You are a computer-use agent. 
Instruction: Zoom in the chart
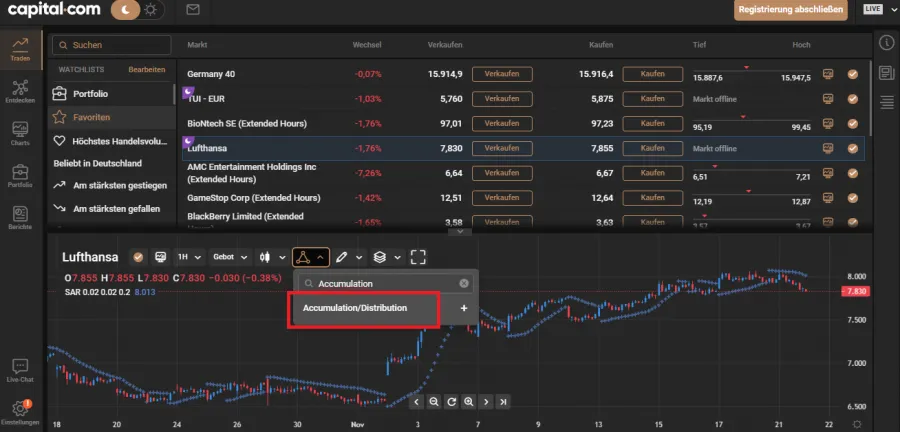[x=469, y=402]
